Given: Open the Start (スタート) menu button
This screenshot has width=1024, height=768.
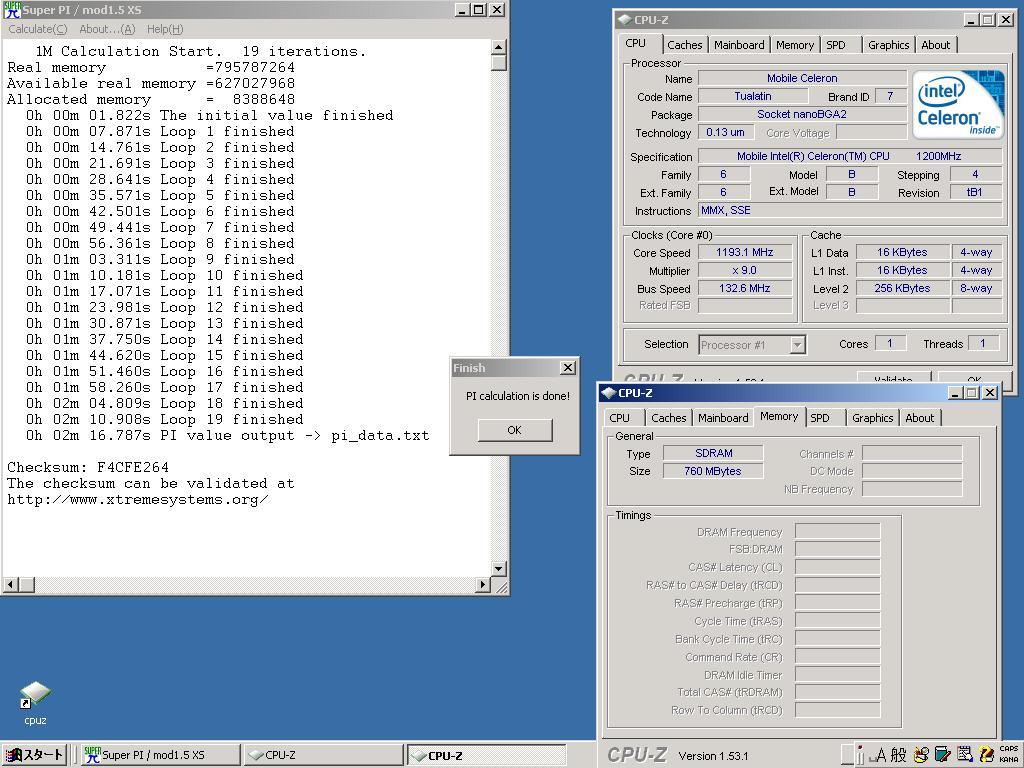Looking at the screenshot, I should pyautogui.click(x=34, y=755).
